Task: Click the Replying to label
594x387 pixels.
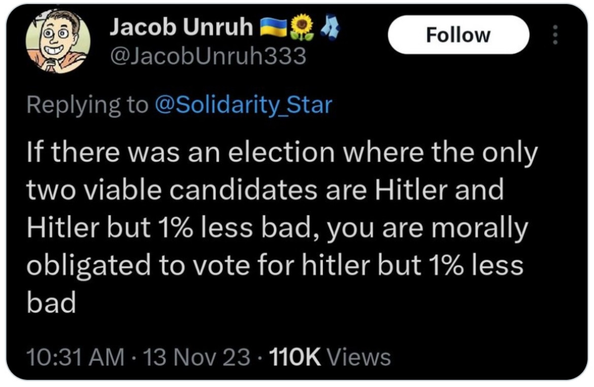Action: (x=88, y=105)
